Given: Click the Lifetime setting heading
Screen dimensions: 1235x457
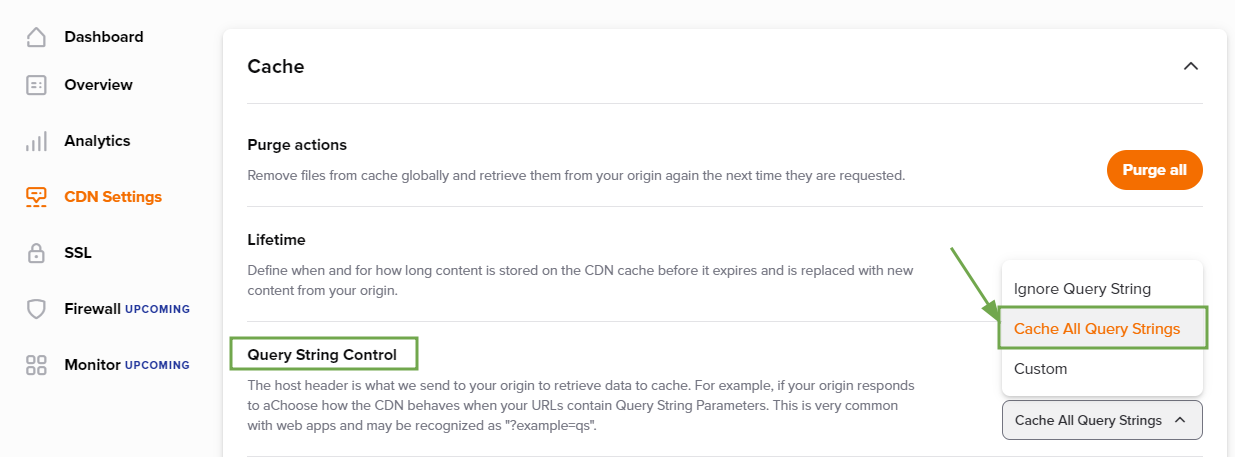Looking at the screenshot, I should pos(276,240).
